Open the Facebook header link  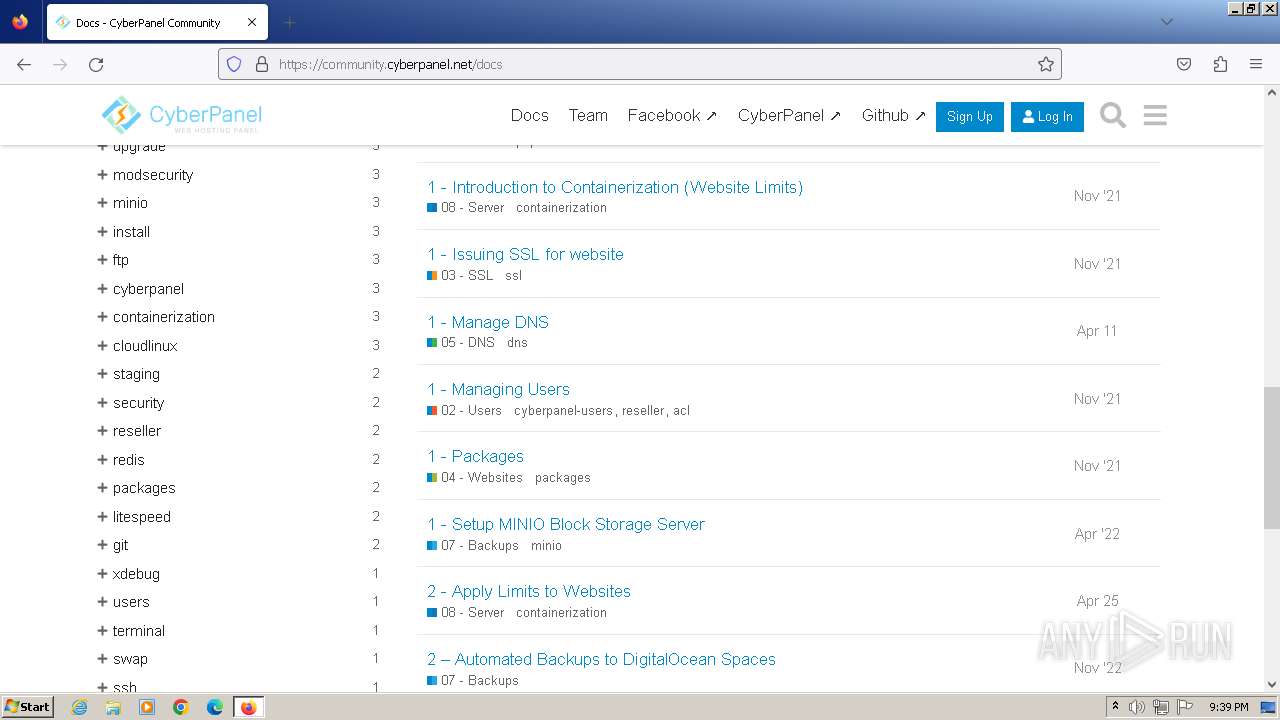click(x=672, y=115)
